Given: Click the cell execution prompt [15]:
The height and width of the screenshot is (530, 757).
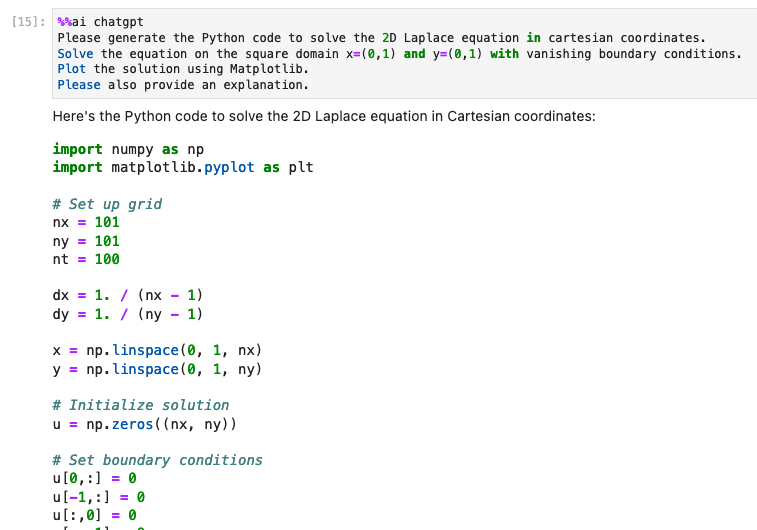Looking at the screenshot, I should point(28,22).
